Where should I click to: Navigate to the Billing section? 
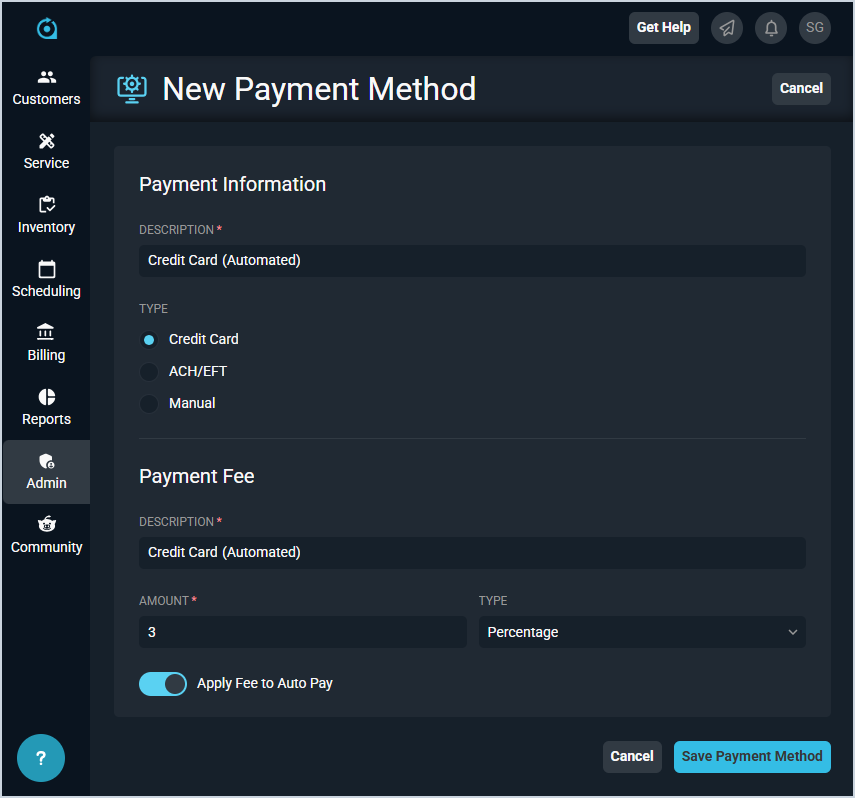click(46, 344)
